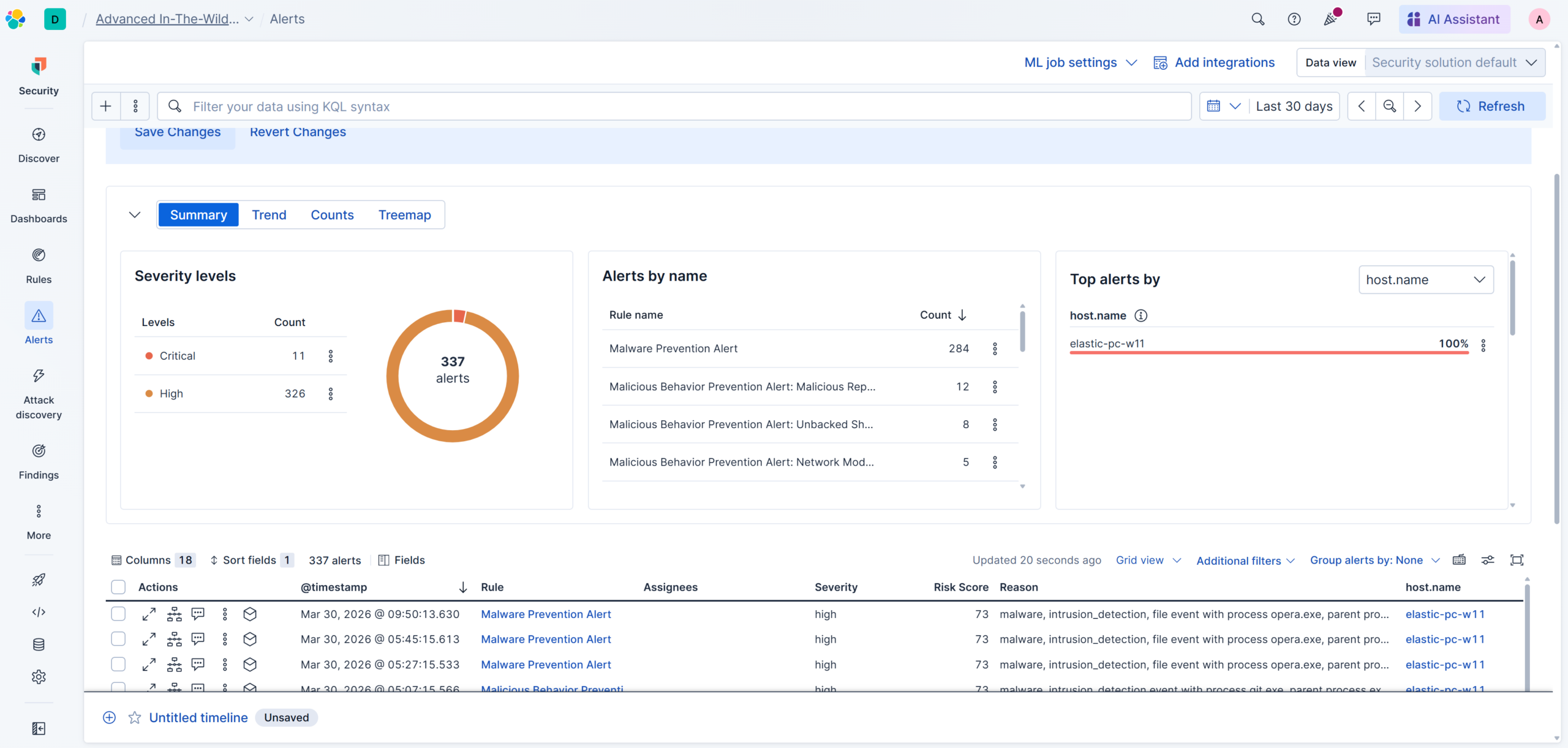Click the Refresh button

pyautogui.click(x=1491, y=106)
